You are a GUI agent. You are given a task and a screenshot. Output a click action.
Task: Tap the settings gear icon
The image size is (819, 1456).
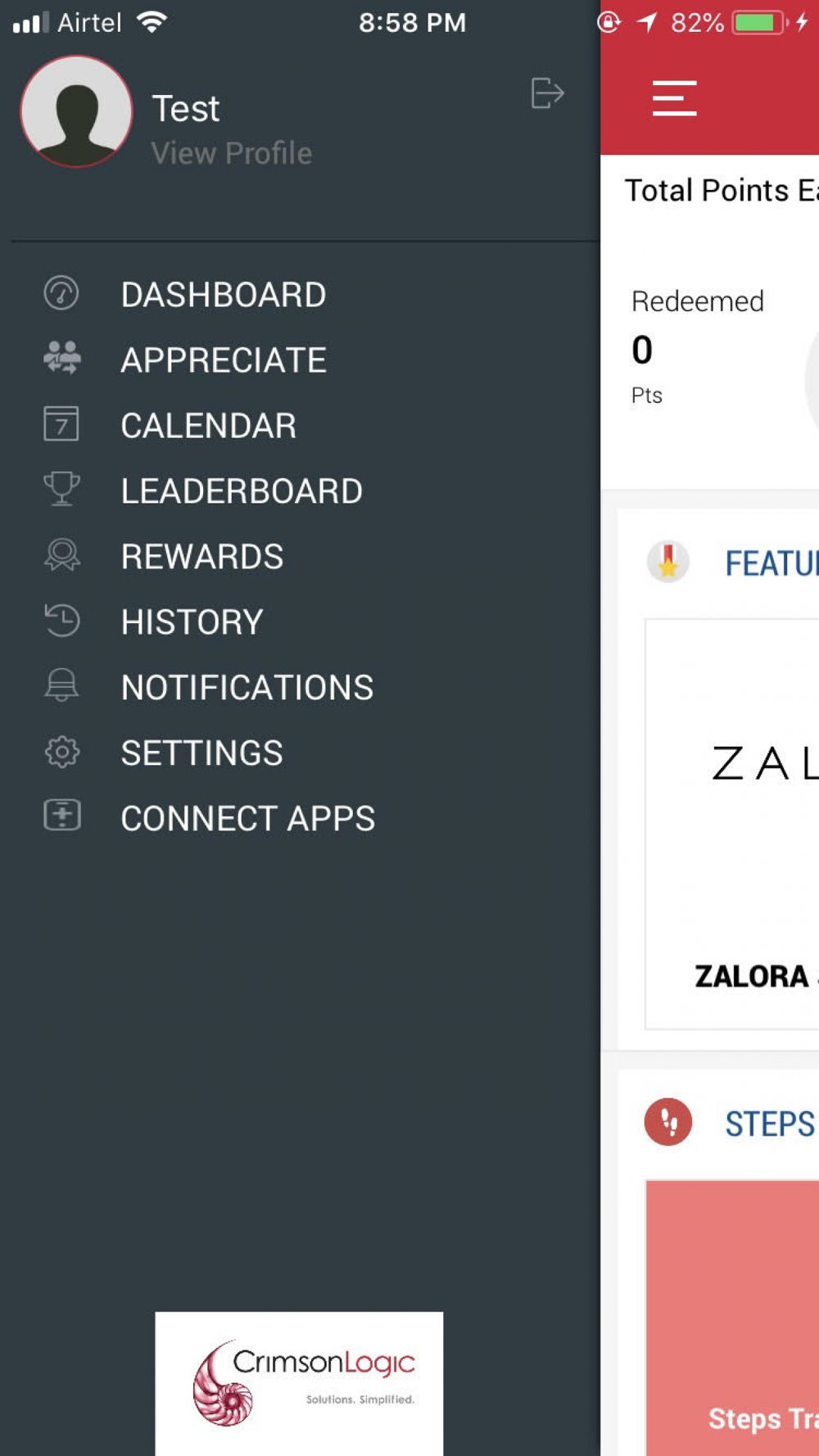pyautogui.click(x=62, y=752)
